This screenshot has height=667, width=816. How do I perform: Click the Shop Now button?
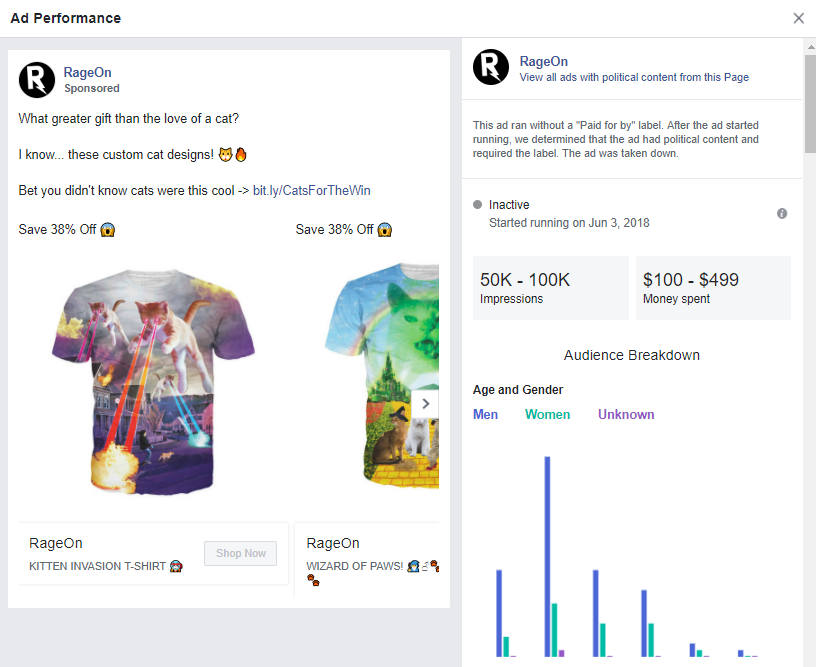240,553
